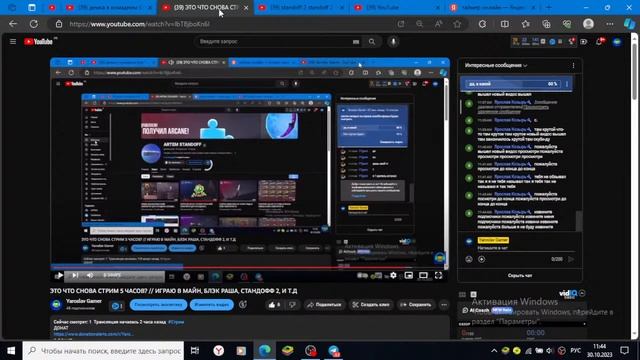The width and height of the screenshot is (640, 360).
Task: Open video player settings gear
Action: point(393,276)
